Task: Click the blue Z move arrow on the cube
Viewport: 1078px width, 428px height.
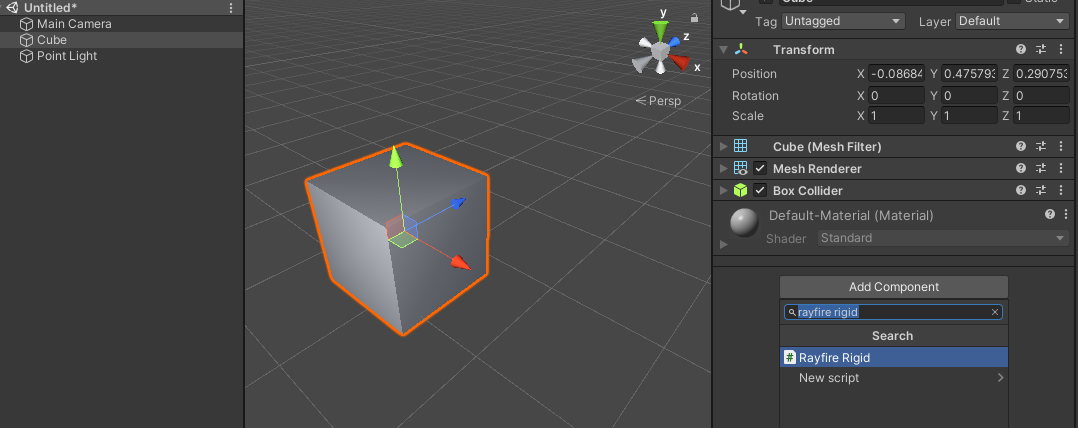Action: 459,202
